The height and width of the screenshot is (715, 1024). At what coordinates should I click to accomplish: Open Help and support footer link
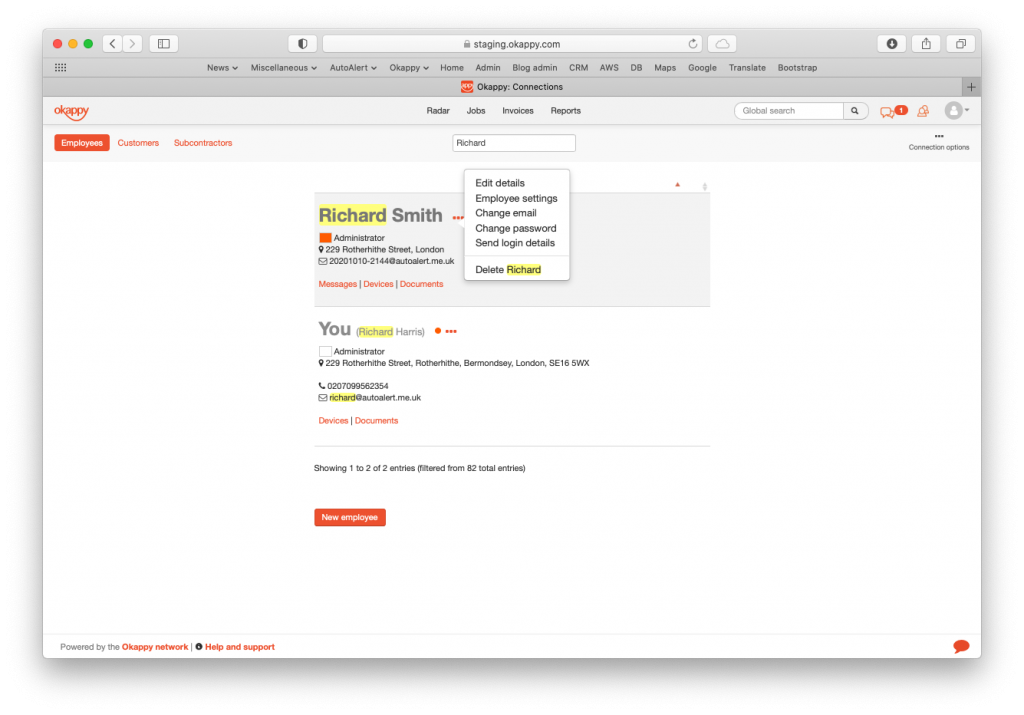coord(240,647)
